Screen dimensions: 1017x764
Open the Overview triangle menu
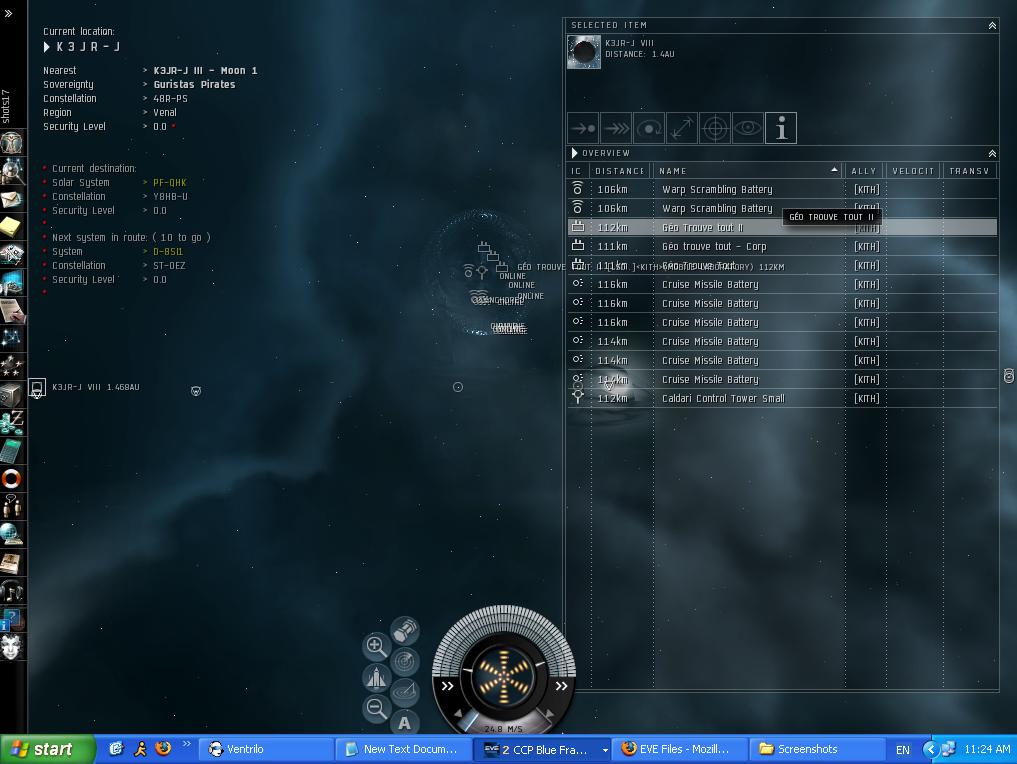click(x=575, y=153)
